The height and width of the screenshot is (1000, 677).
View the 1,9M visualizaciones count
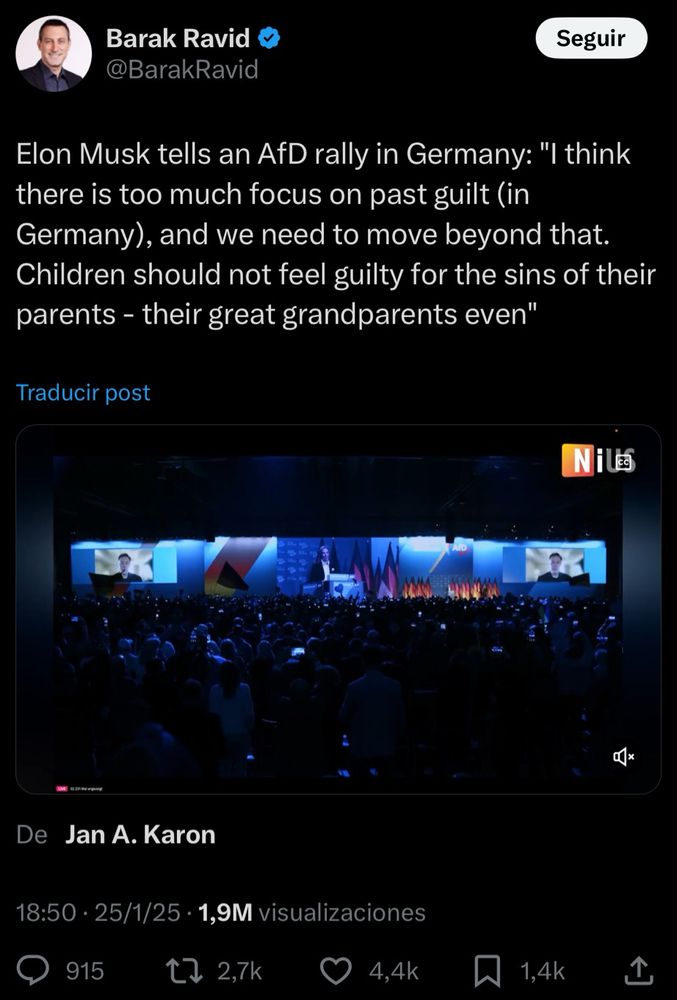pos(312,913)
